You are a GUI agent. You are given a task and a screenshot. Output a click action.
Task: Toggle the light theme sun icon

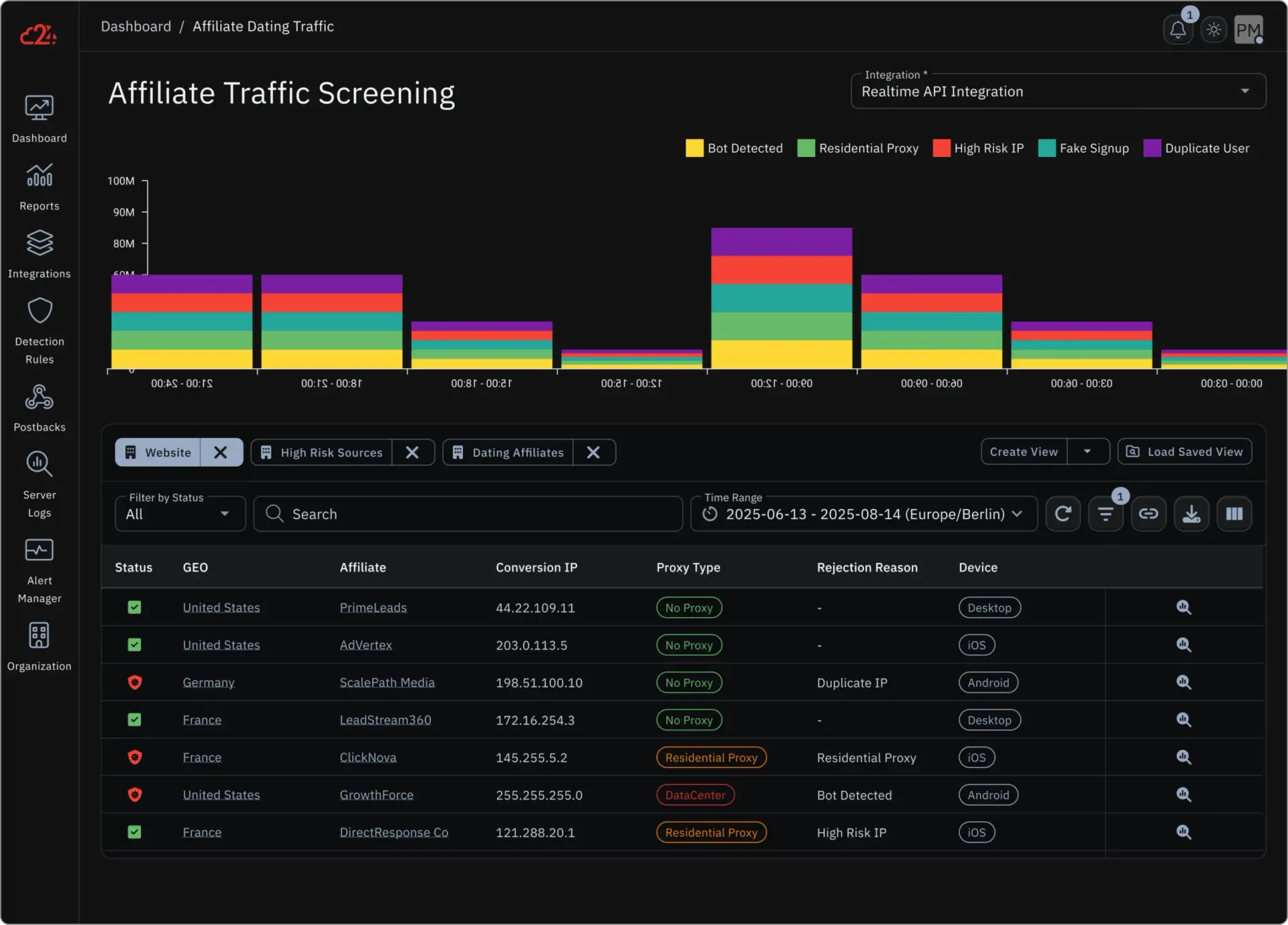tap(1214, 30)
